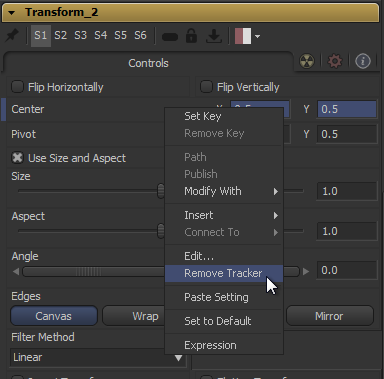
Task: Select the Canvas edges button
Action: [54, 316]
